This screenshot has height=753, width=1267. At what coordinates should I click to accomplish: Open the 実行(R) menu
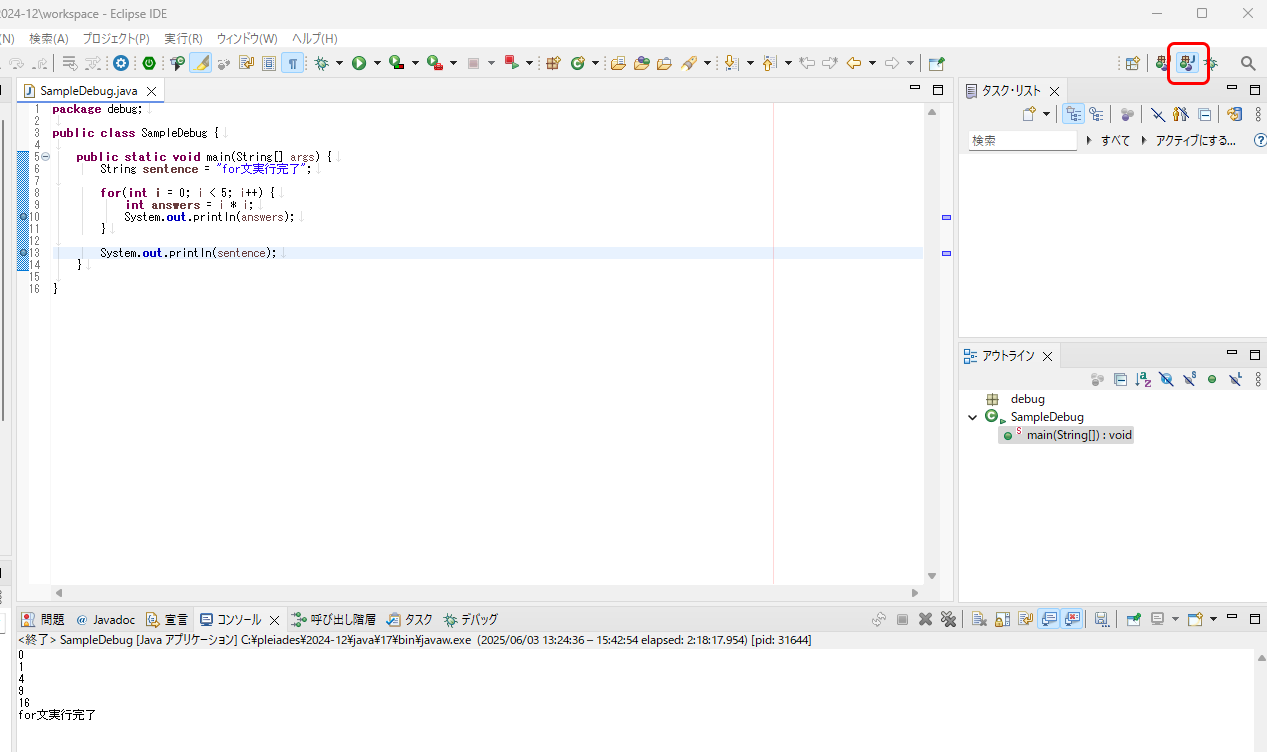pos(183,38)
